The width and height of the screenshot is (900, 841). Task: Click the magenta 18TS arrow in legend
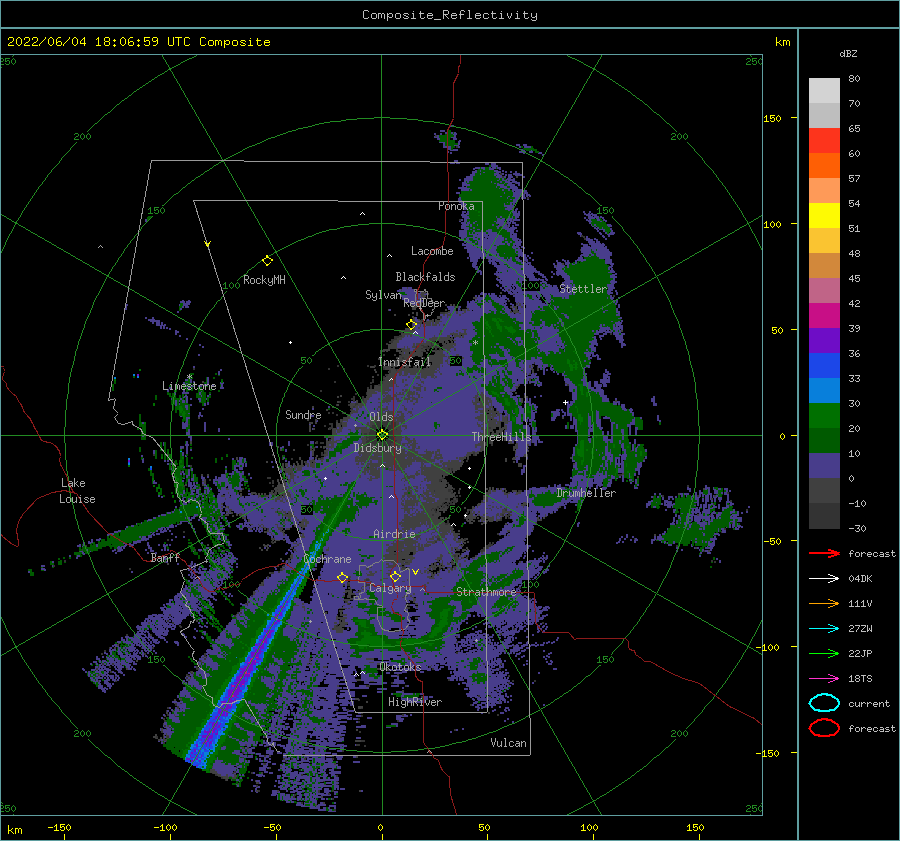pyautogui.click(x=824, y=678)
